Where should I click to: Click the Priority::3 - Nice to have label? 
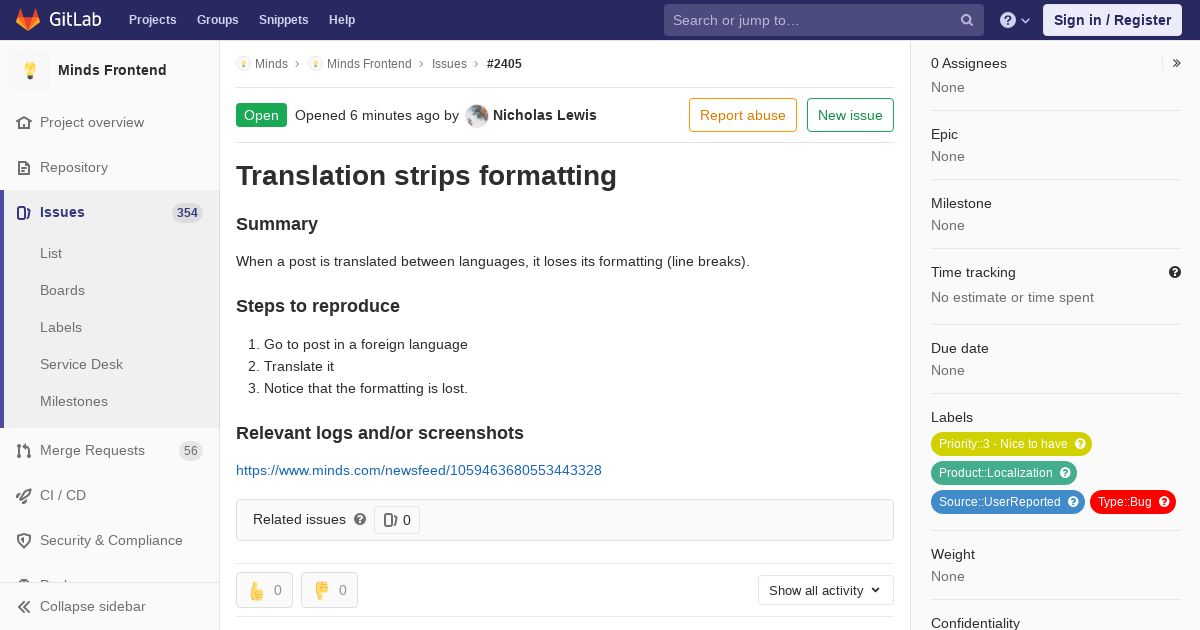click(1003, 444)
